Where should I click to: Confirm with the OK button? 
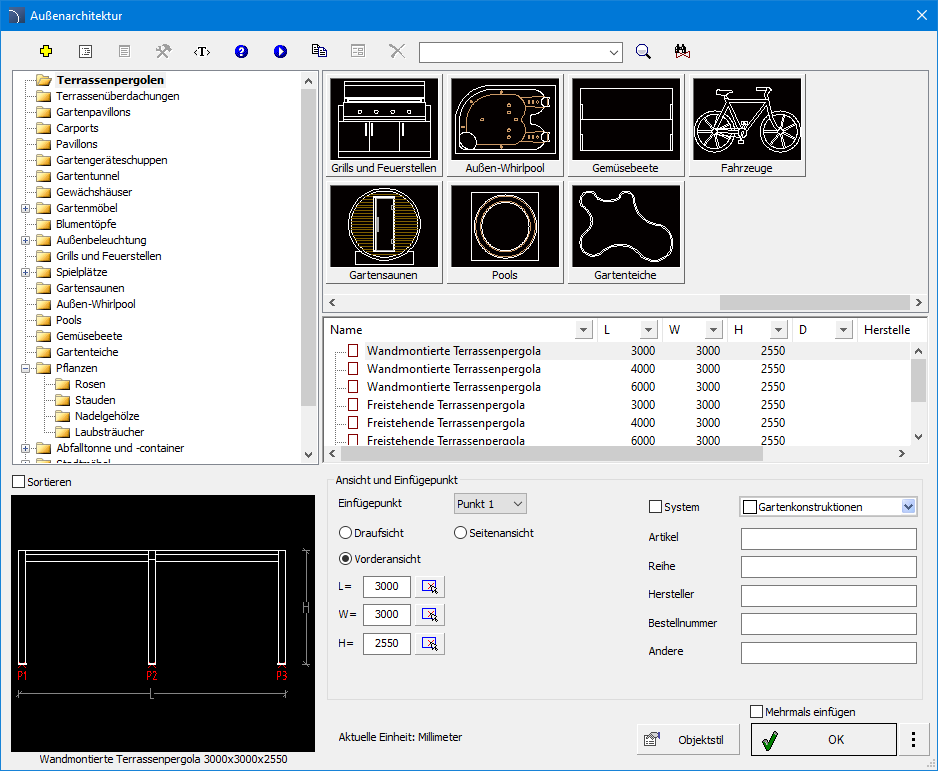(823, 740)
